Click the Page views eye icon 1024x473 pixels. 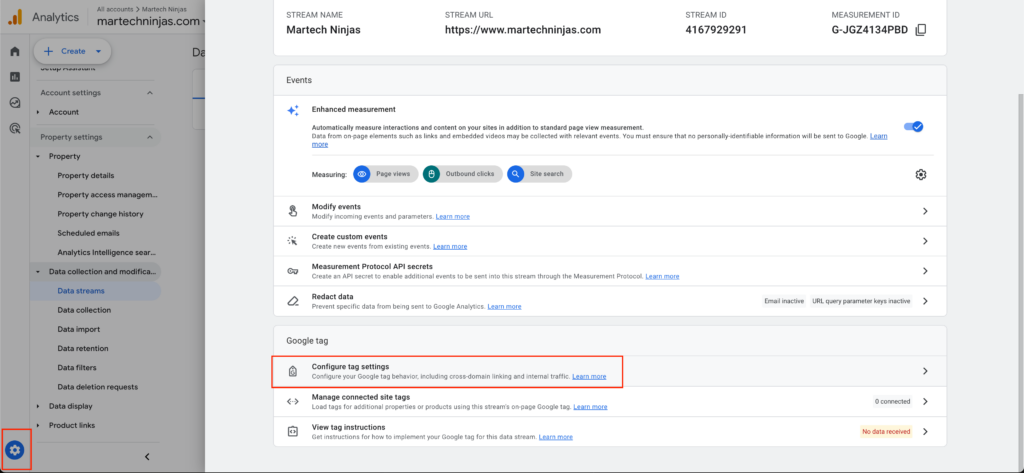point(362,174)
